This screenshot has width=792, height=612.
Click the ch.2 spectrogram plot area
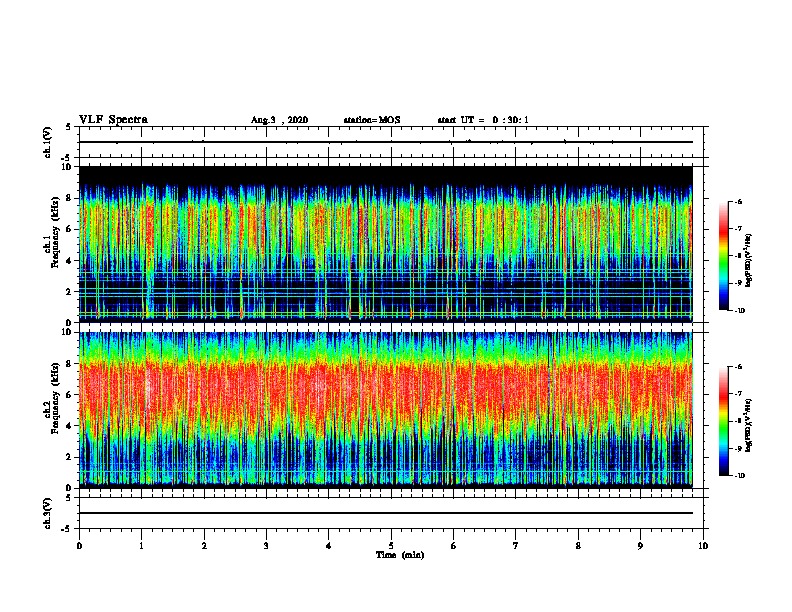click(386, 410)
